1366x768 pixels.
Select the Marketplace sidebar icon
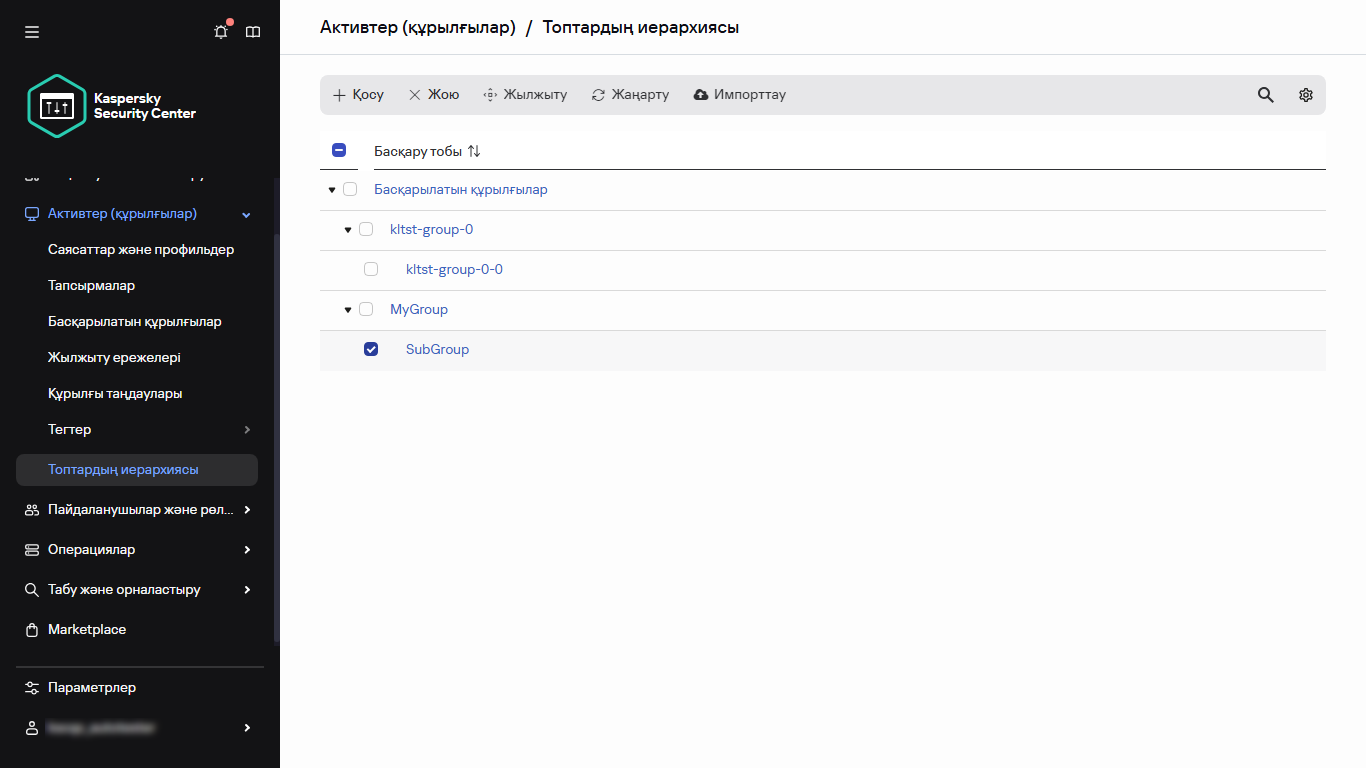[31, 629]
